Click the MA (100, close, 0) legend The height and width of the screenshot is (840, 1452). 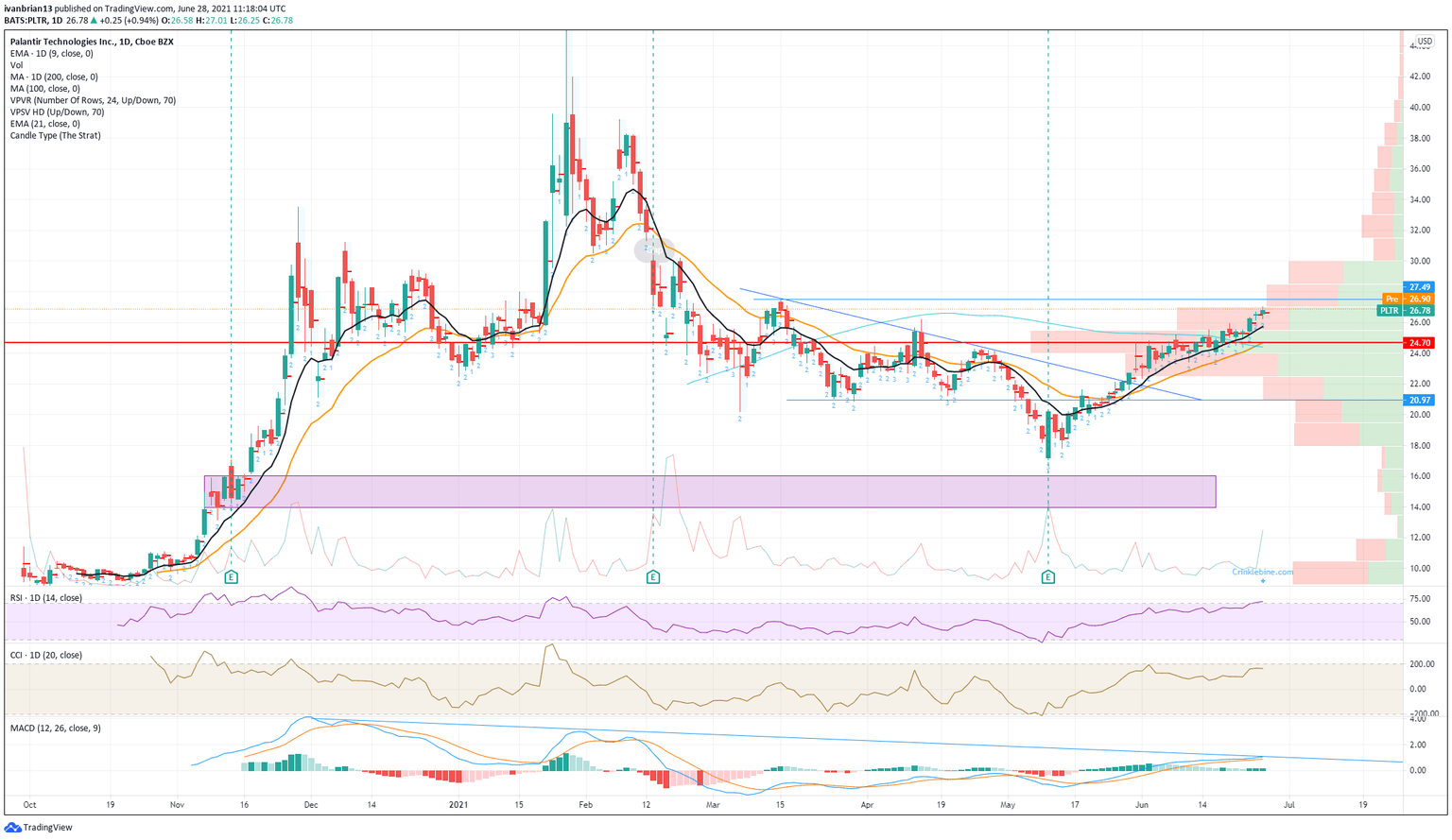click(45, 89)
